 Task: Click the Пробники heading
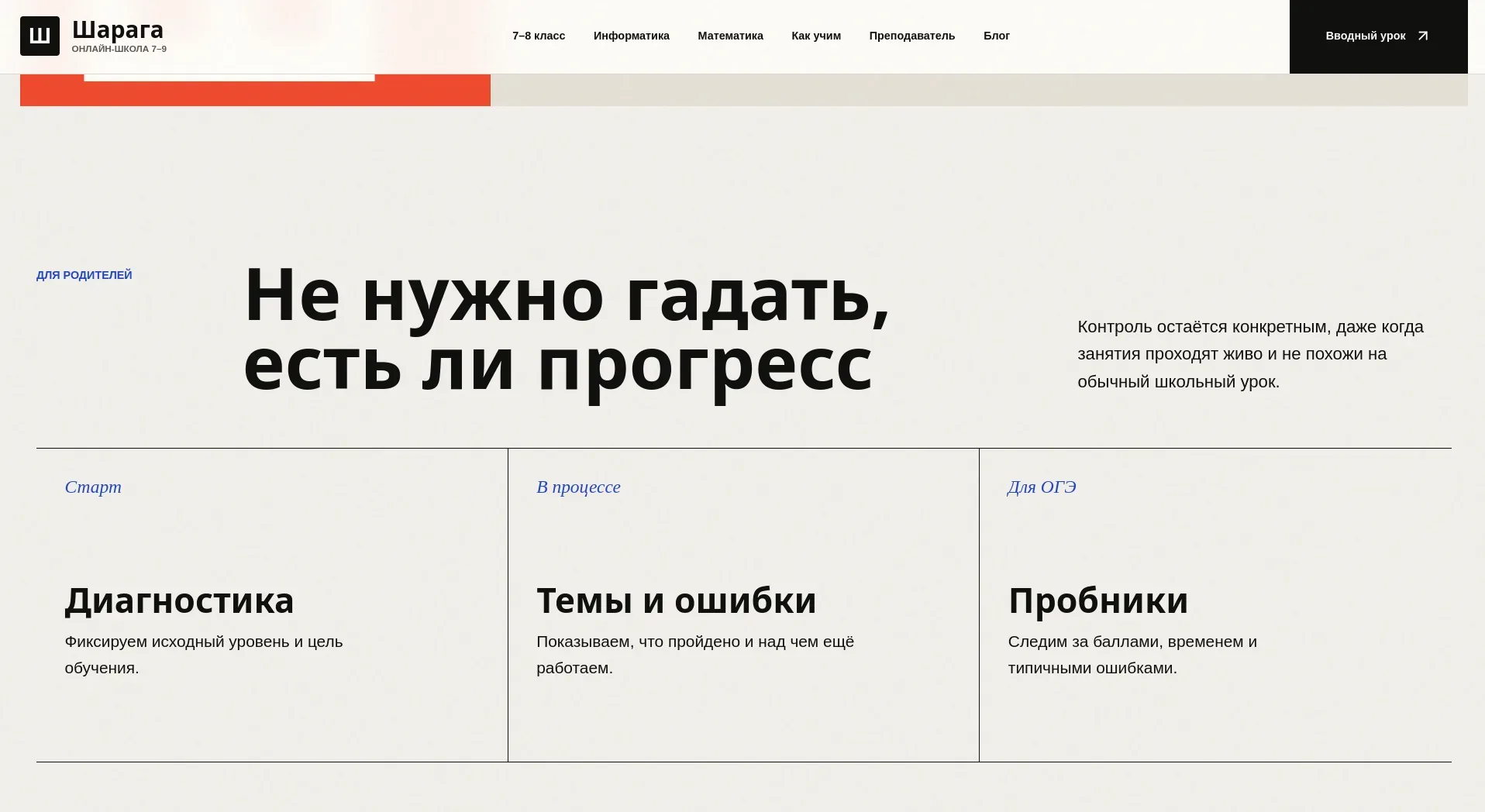click(x=1098, y=600)
